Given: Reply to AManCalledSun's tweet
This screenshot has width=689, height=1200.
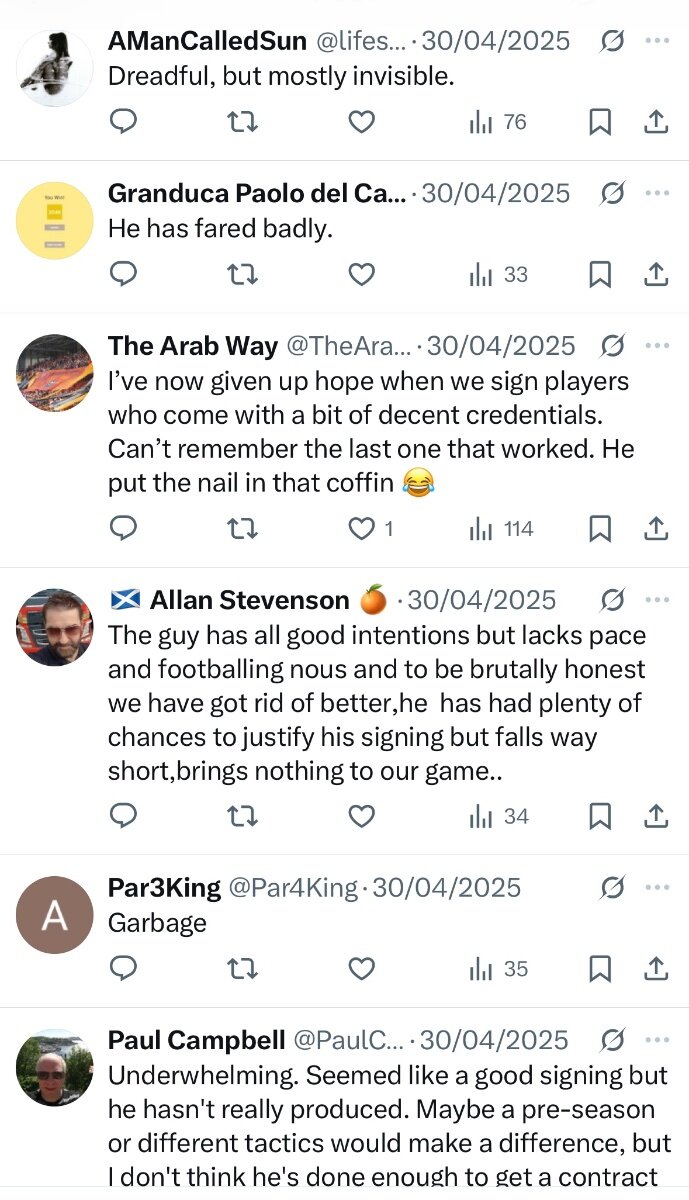Looking at the screenshot, I should [x=123, y=122].
